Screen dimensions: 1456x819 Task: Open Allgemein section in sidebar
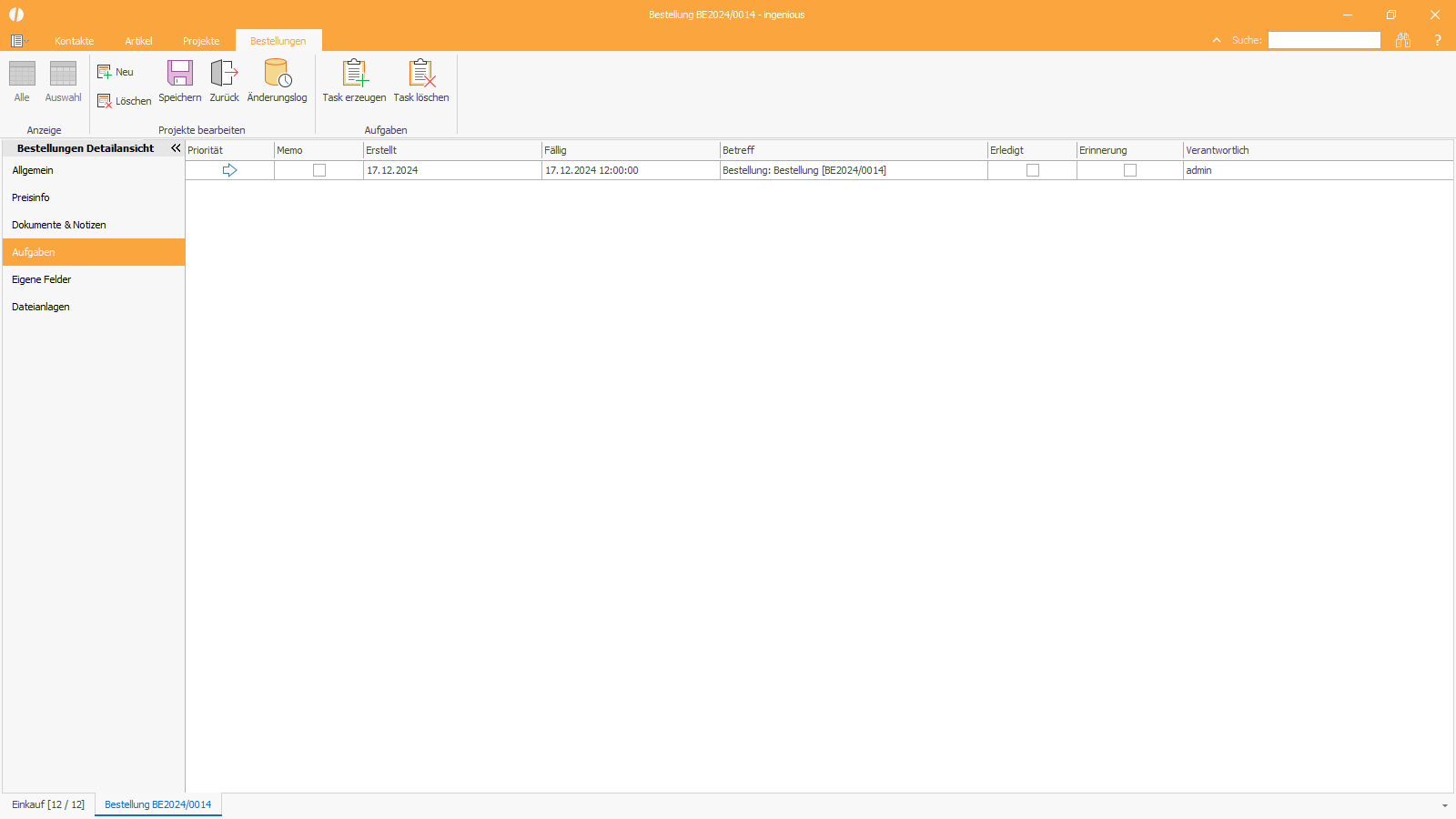pyautogui.click(x=94, y=170)
